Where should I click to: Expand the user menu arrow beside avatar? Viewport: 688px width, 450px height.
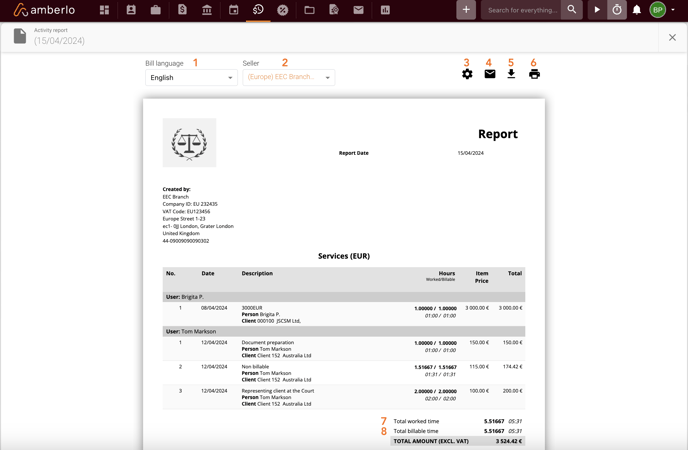673,10
